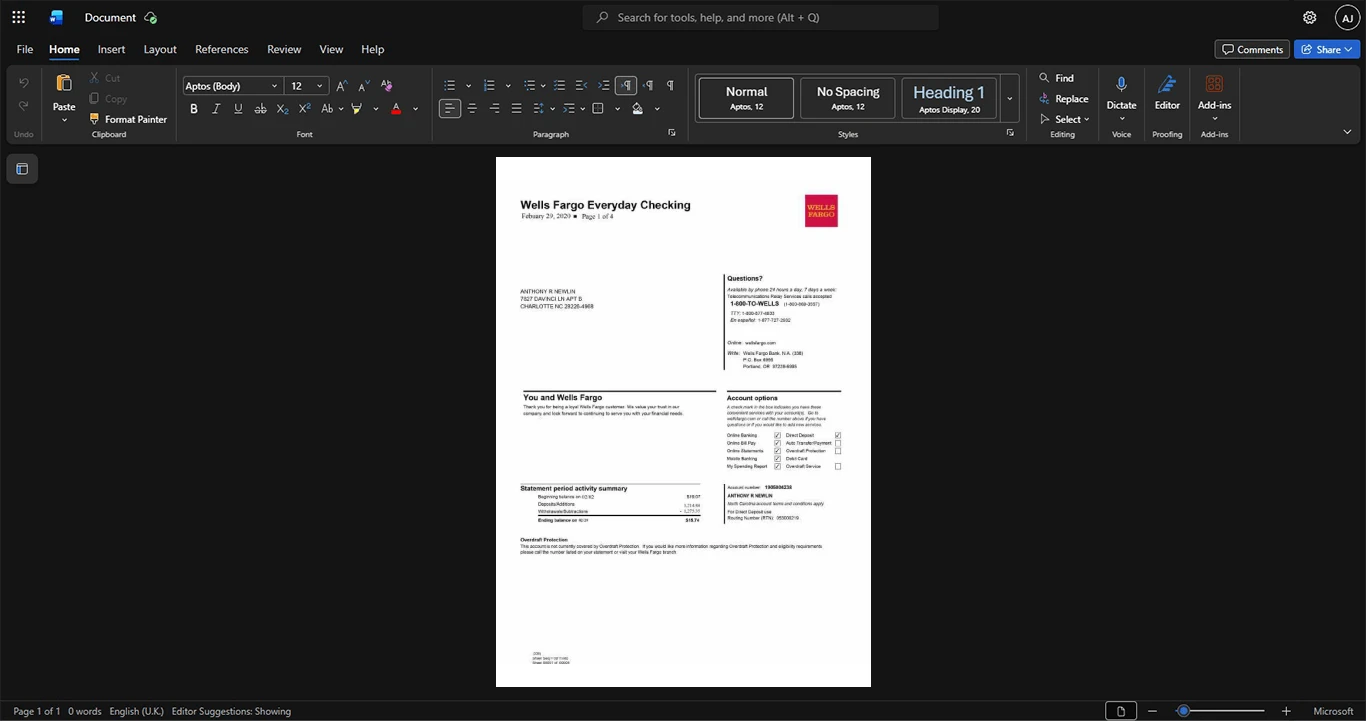
Task: Click Replace in the Editing group
Action: click(x=1063, y=98)
